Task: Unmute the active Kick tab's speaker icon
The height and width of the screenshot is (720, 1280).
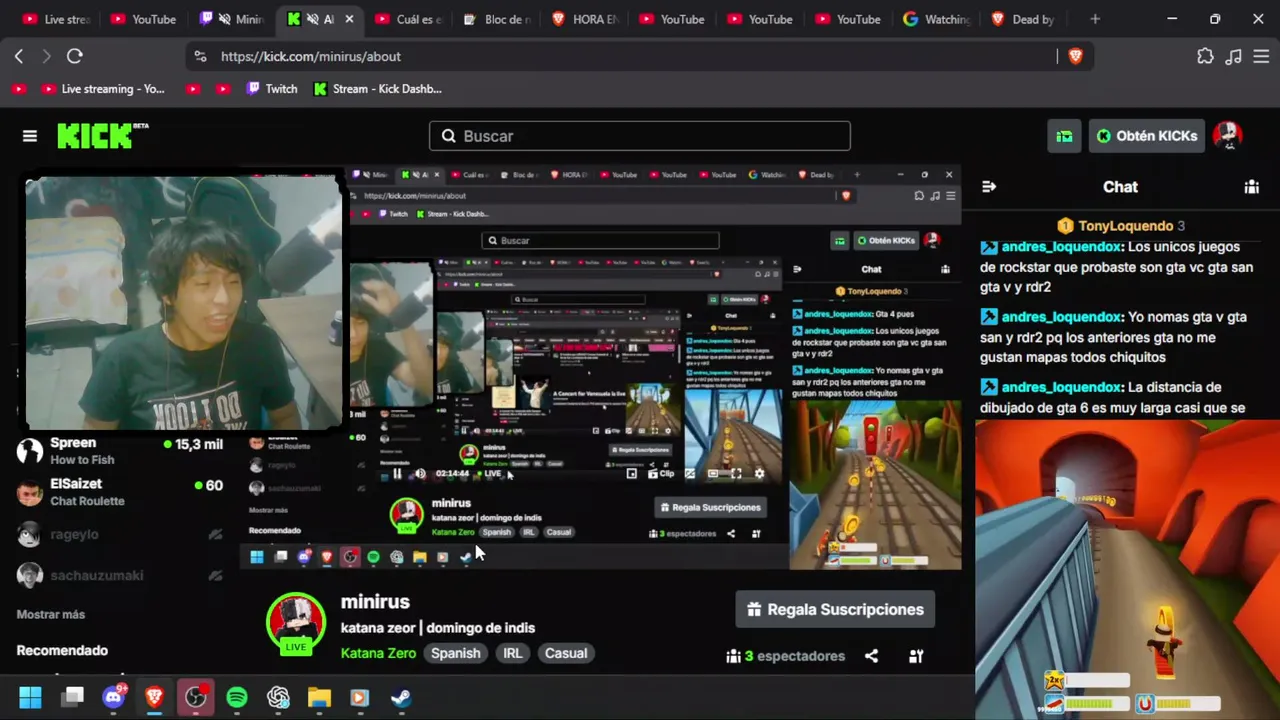Action: (x=313, y=19)
